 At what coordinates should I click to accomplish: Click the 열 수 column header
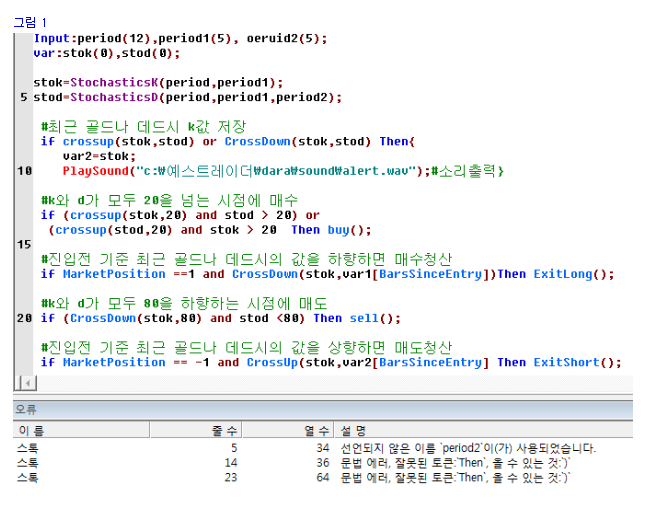click(316, 430)
